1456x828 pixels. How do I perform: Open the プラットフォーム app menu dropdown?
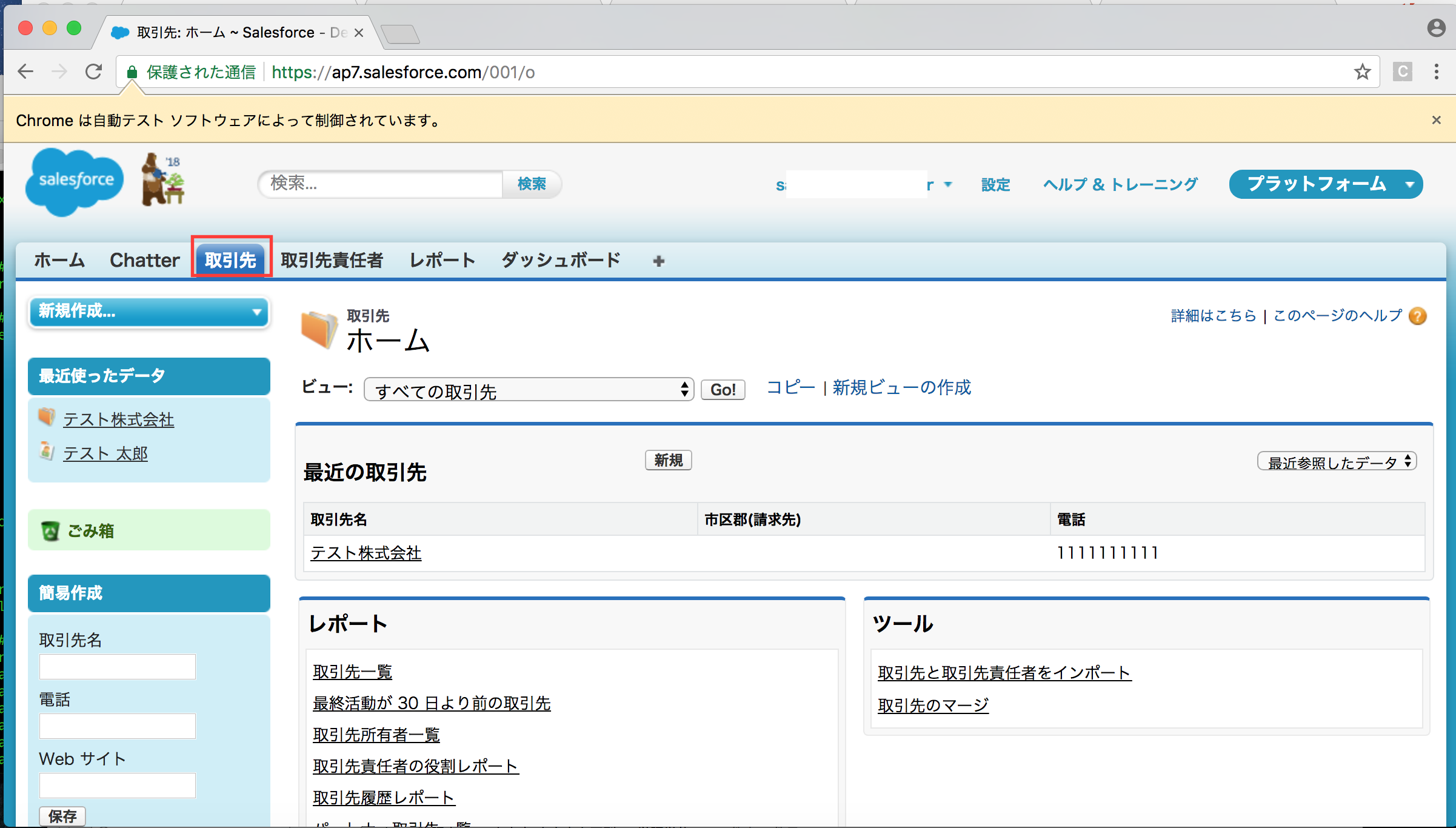pyautogui.click(x=1326, y=184)
